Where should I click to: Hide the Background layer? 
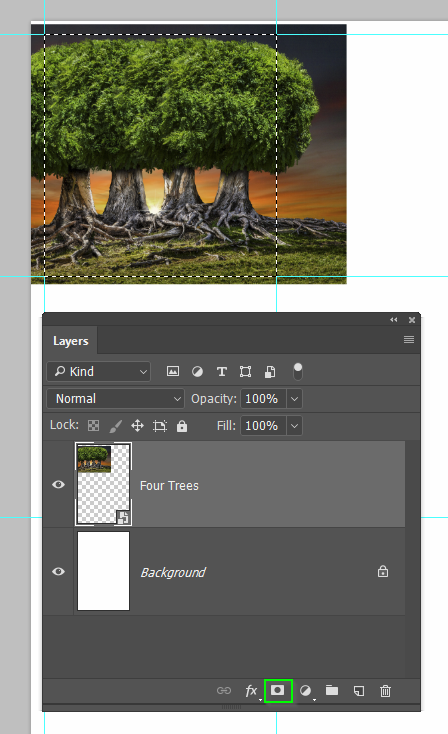pyautogui.click(x=59, y=572)
